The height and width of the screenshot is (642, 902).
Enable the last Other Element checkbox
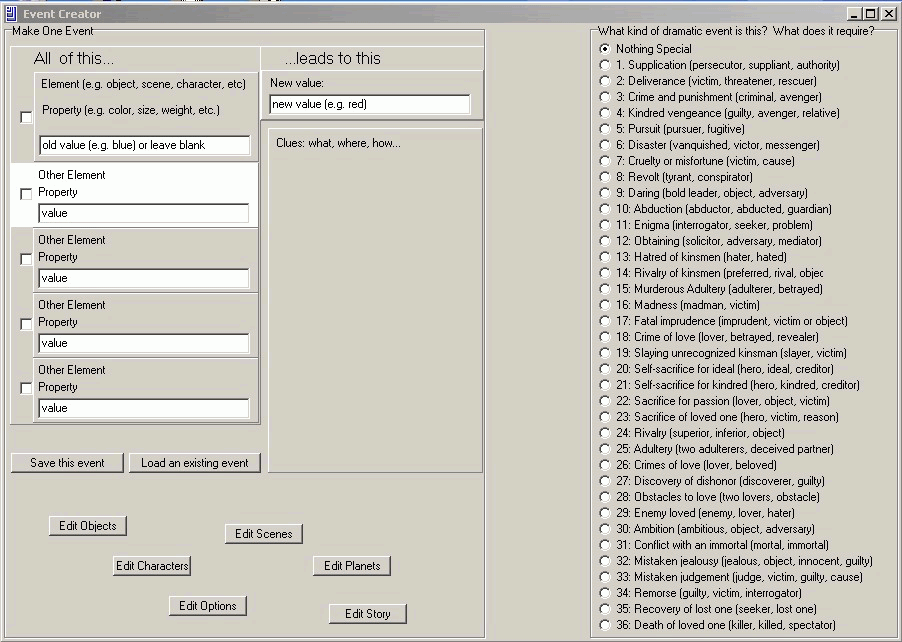26,389
